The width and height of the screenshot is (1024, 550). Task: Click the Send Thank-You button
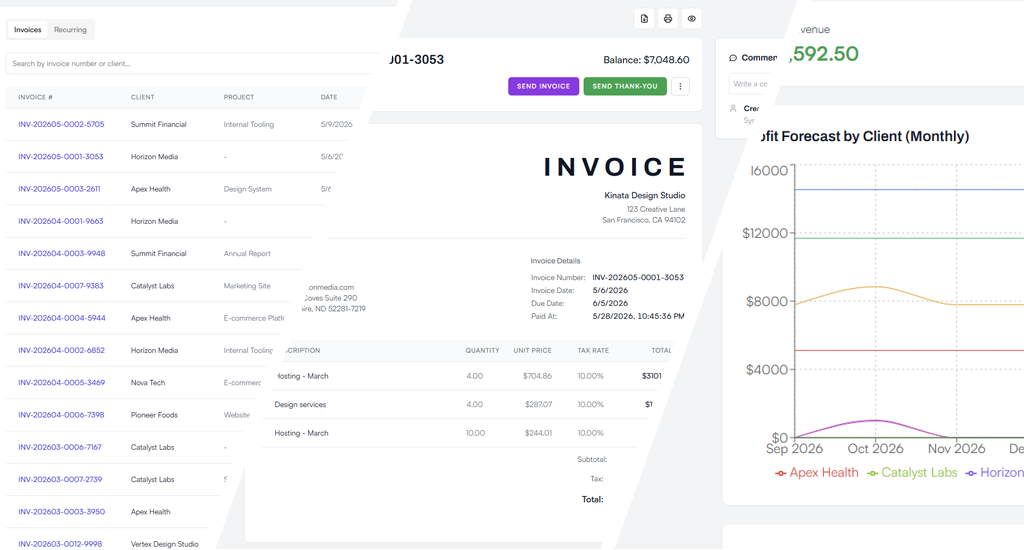(625, 86)
